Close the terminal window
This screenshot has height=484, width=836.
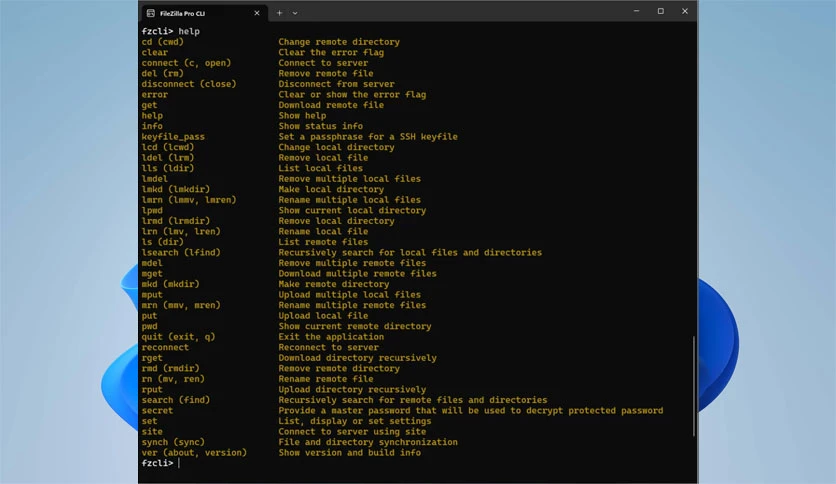(685, 11)
